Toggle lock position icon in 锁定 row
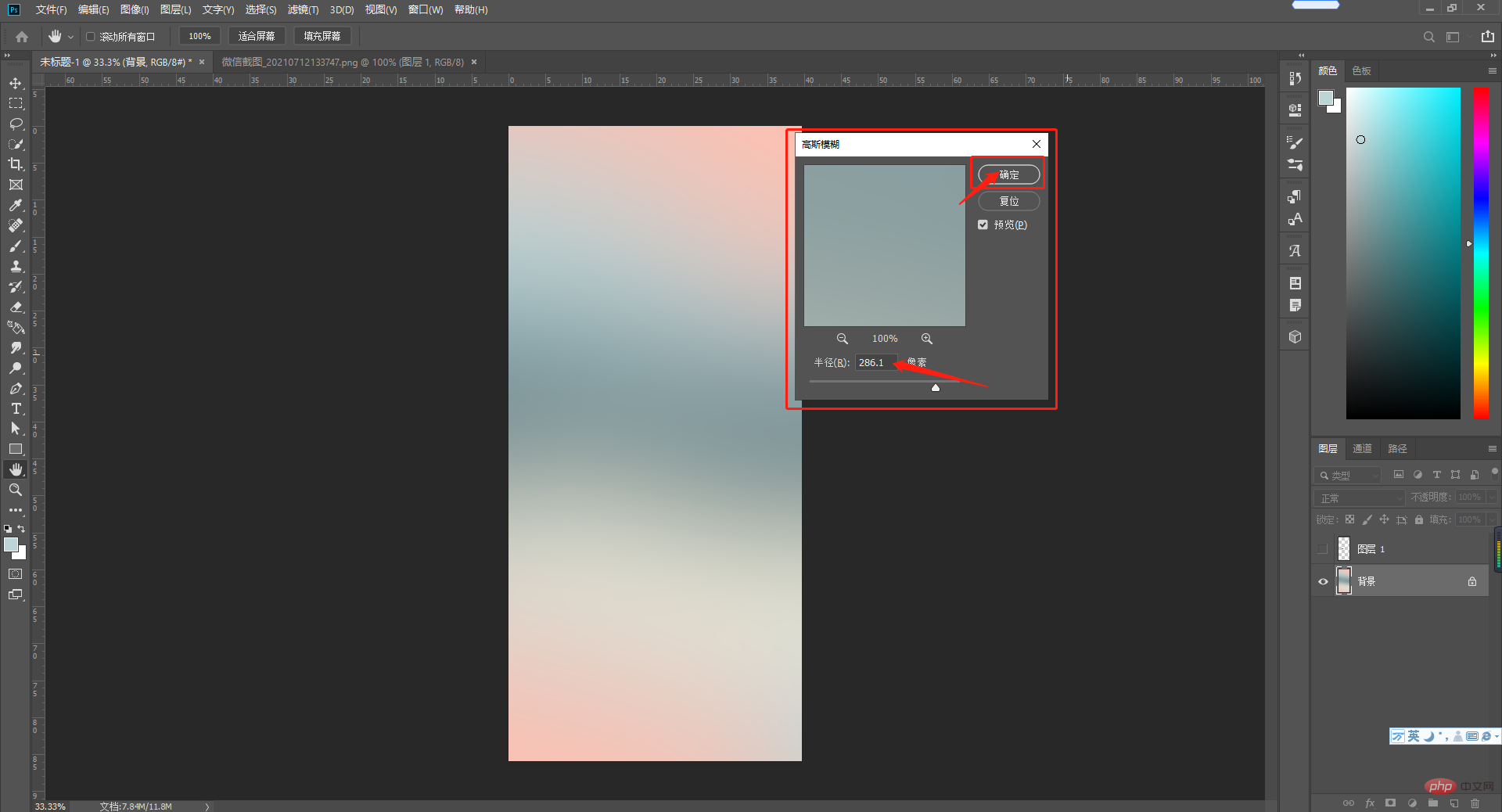 tap(1384, 519)
